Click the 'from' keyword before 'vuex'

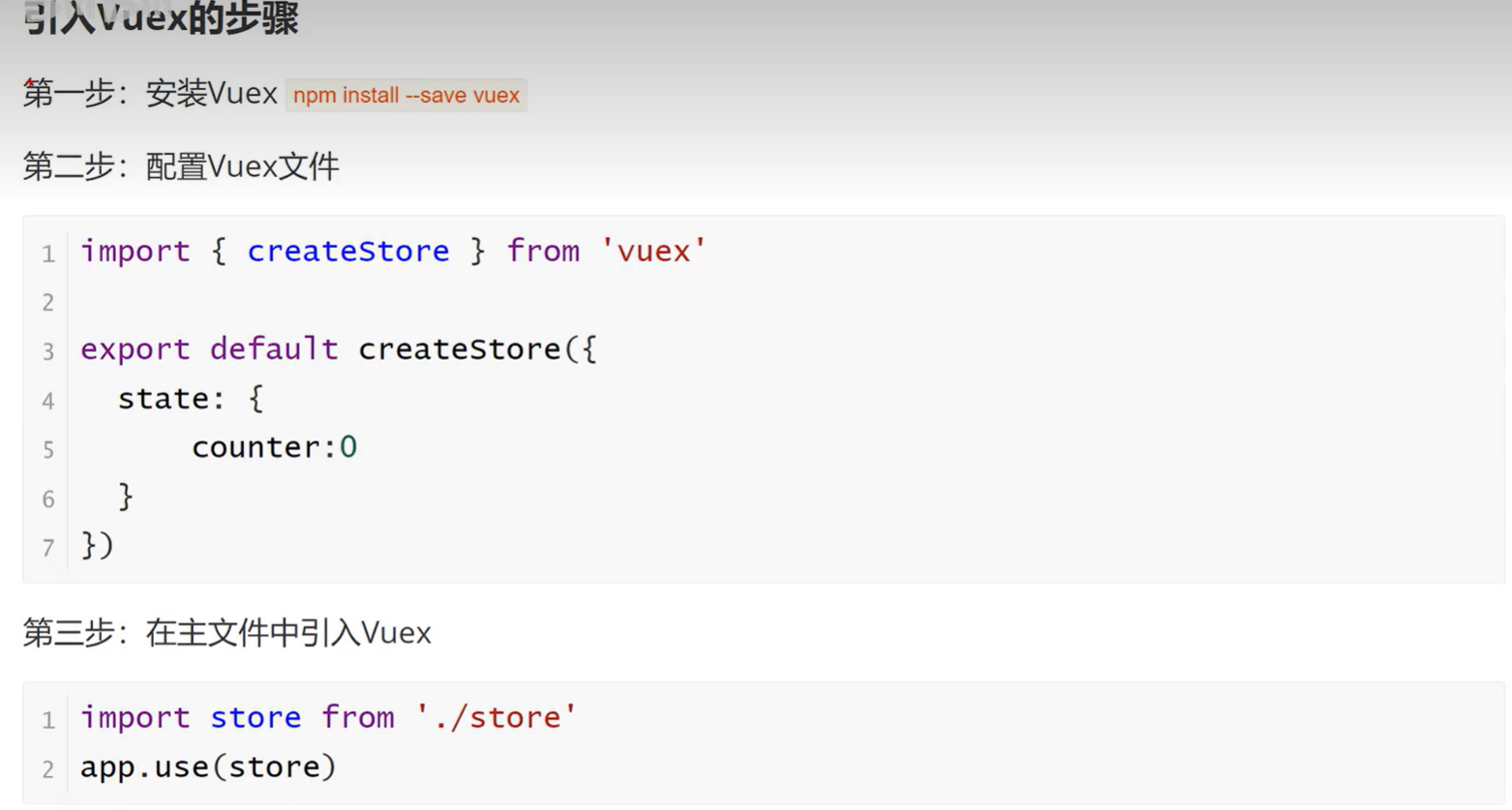tap(543, 252)
